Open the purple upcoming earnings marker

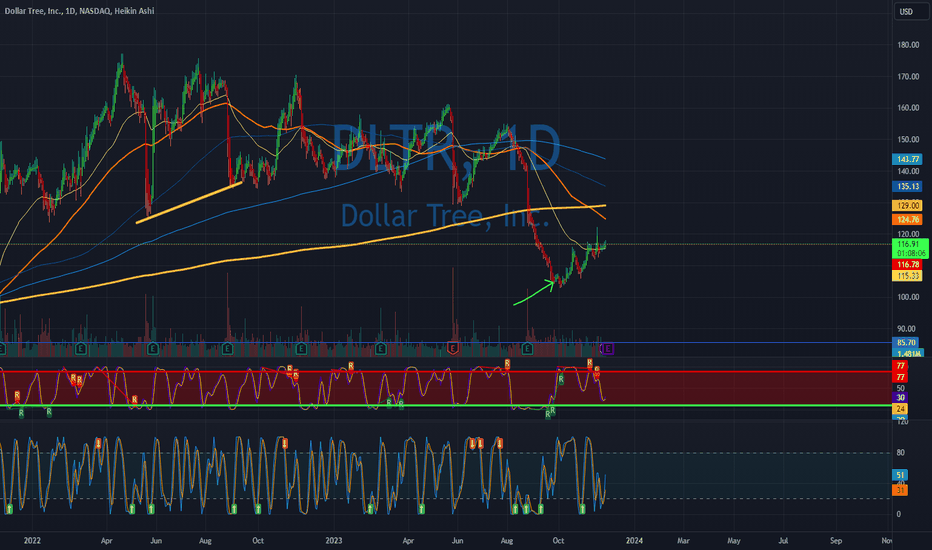[608, 349]
